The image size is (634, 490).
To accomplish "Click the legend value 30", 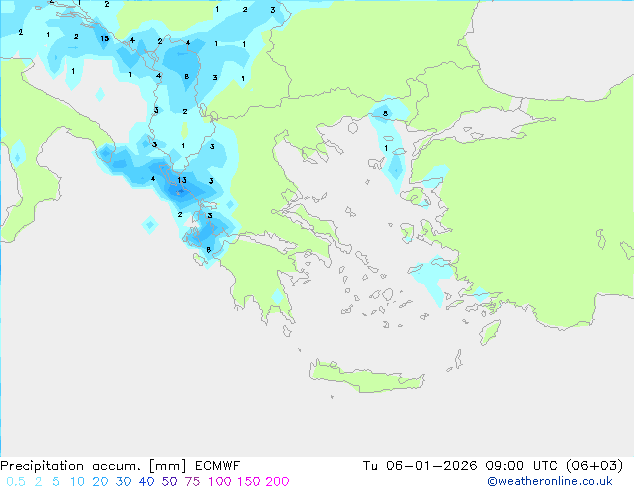I will click(x=123, y=482).
